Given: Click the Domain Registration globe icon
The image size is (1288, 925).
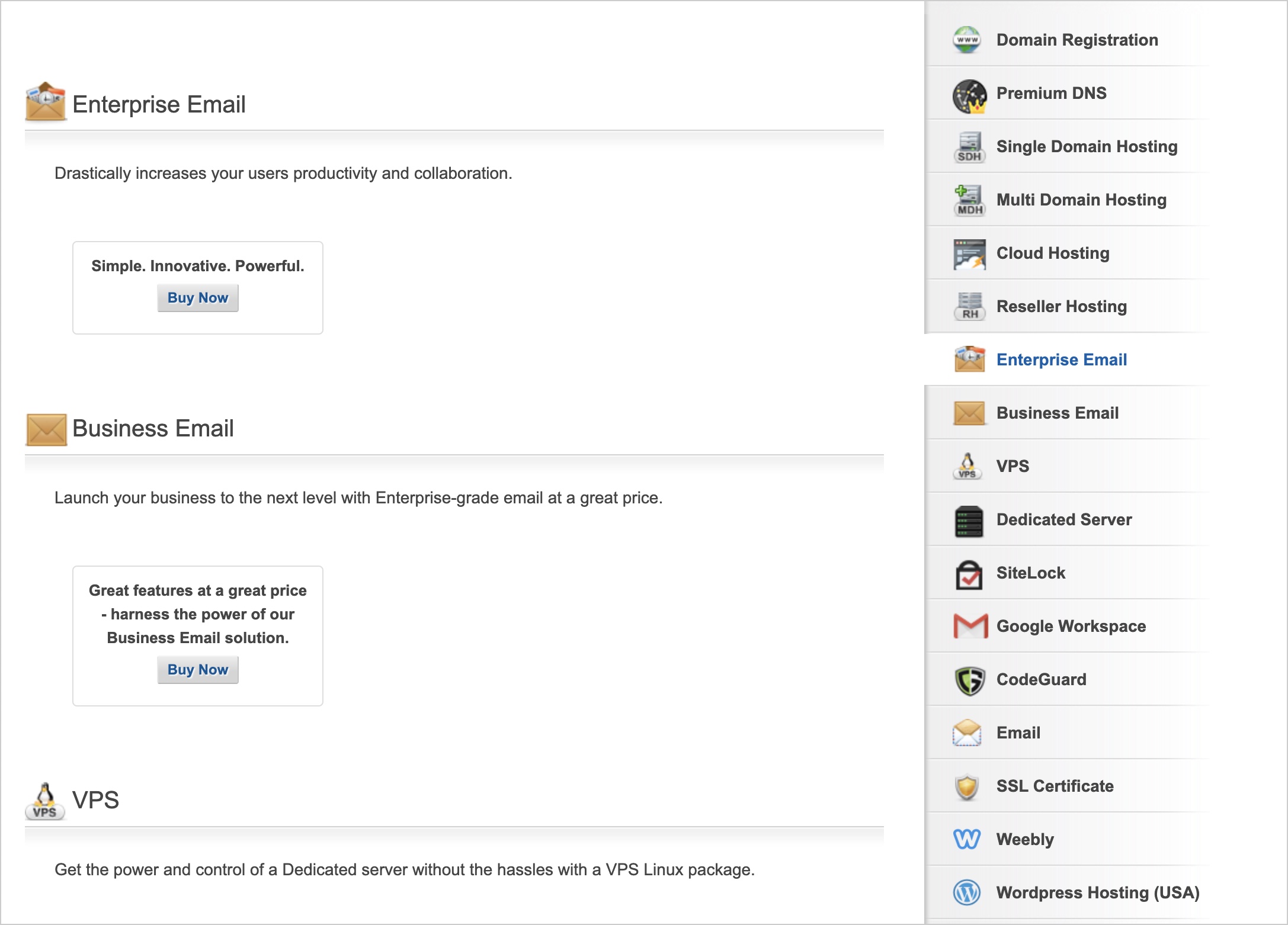Looking at the screenshot, I should point(967,40).
